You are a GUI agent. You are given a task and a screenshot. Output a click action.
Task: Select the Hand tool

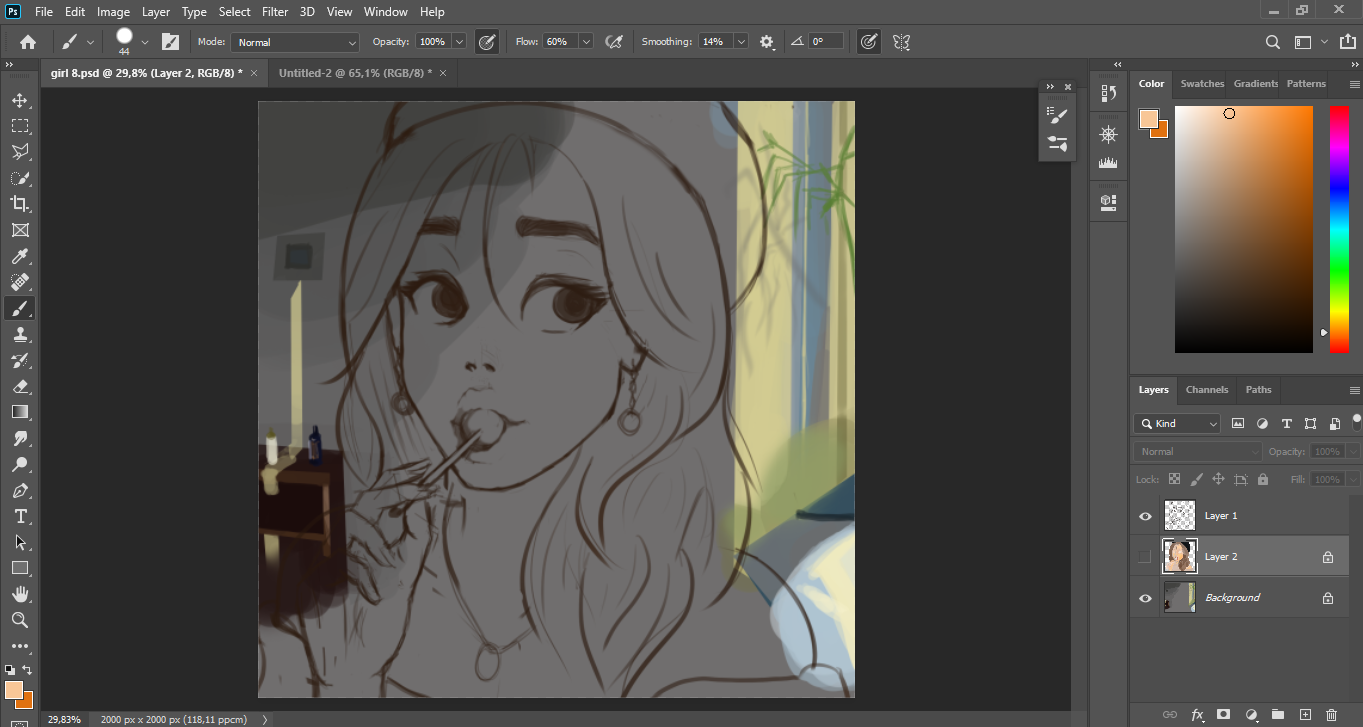pos(20,594)
